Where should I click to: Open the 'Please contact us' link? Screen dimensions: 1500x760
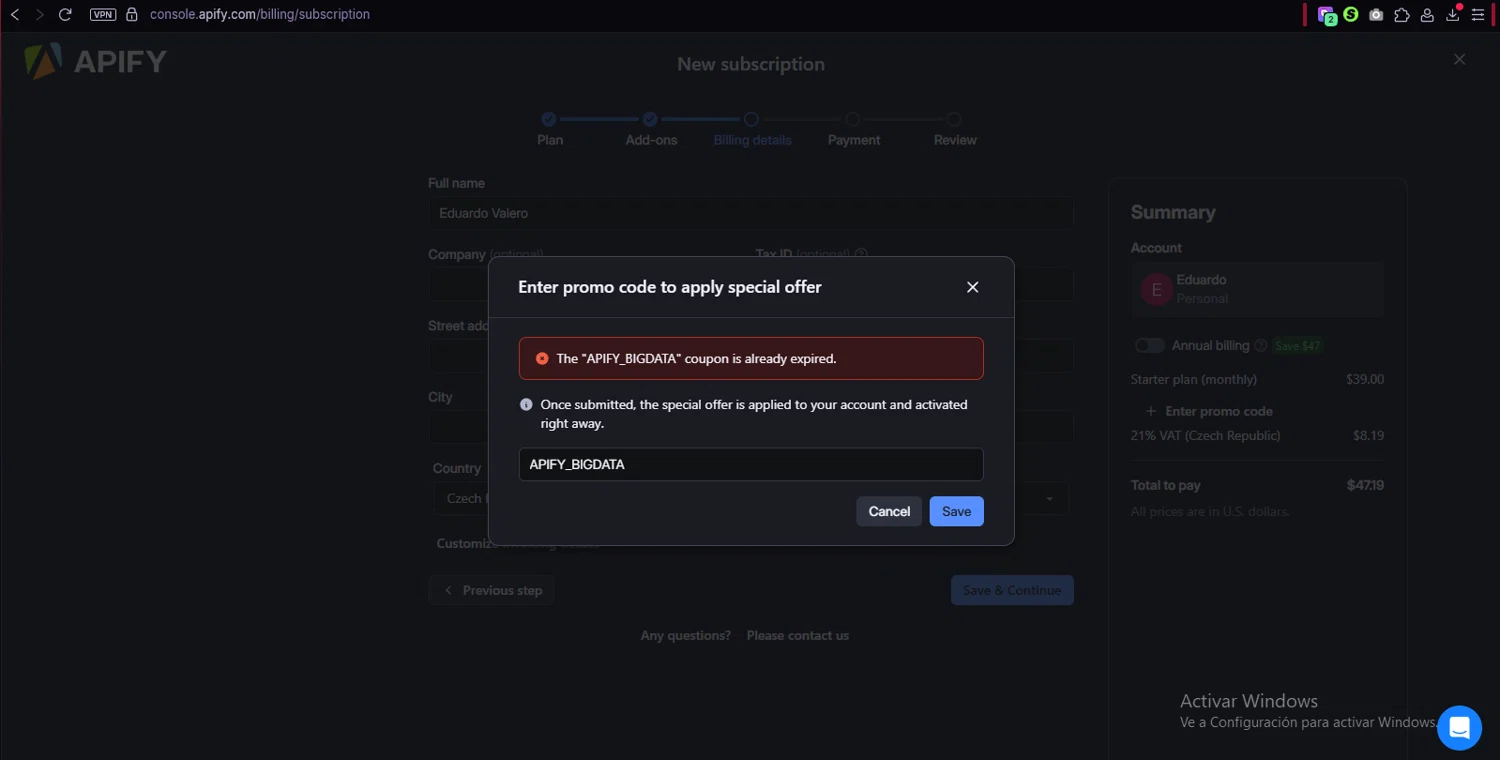tap(797, 635)
